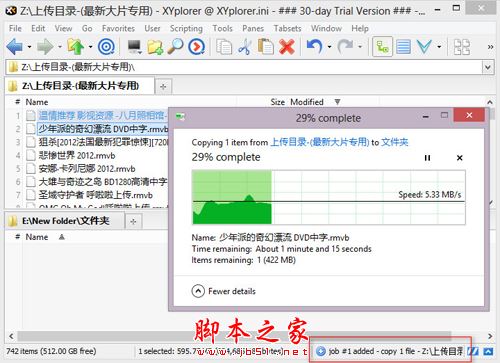The image size is (500, 363).
Task: Select file 少年派的奇幻漂流 DVD中字.rmvb
Action: (103, 129)
